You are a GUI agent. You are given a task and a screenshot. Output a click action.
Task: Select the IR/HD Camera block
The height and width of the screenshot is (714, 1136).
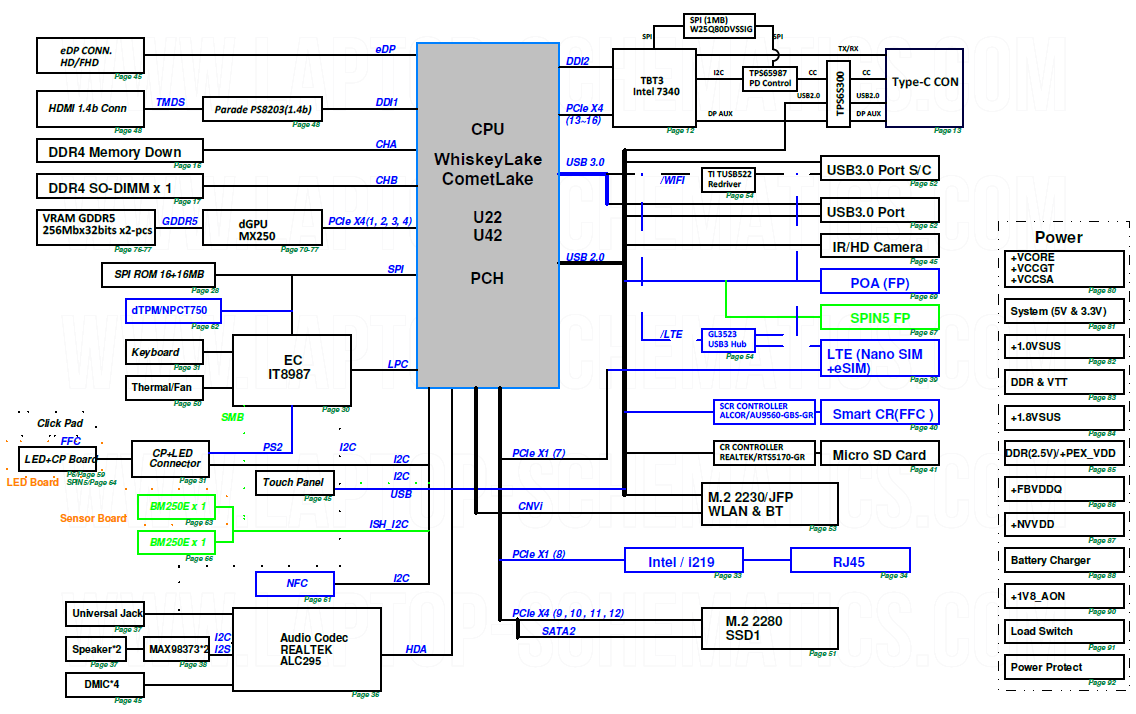tap(880, 246)
